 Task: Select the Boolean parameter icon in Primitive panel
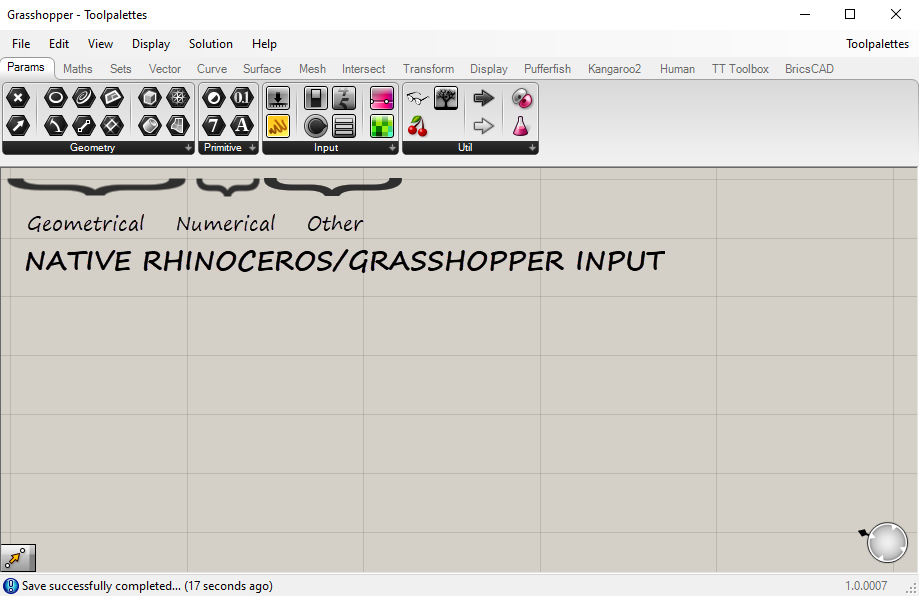point(212,97)
